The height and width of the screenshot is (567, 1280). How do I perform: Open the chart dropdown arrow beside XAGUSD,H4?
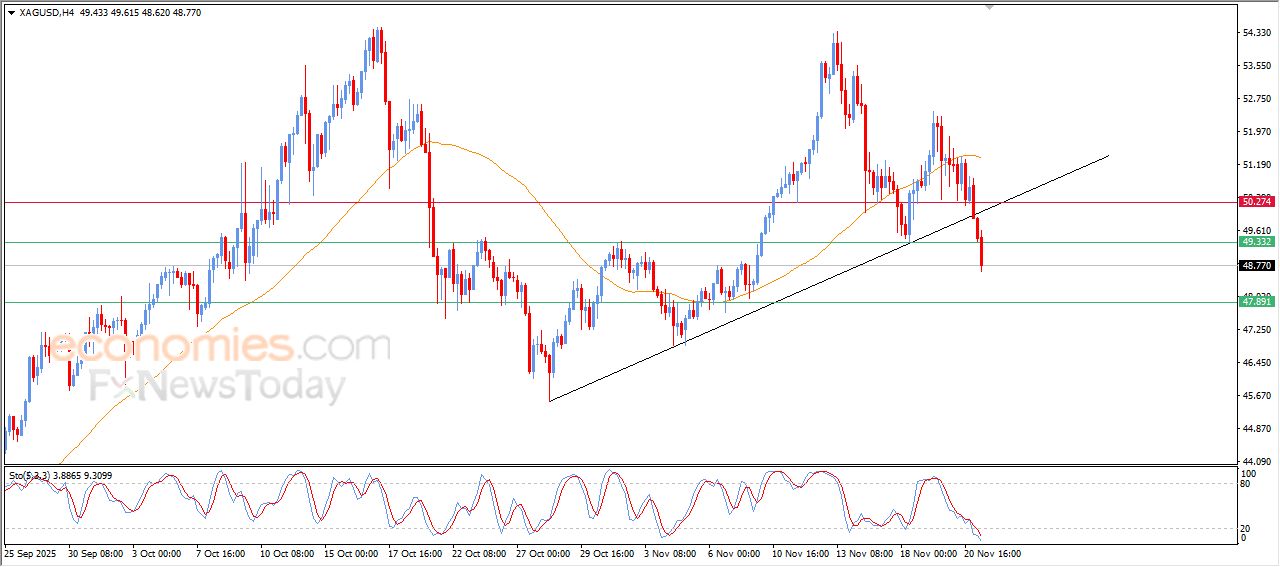[x=12, y=12]
